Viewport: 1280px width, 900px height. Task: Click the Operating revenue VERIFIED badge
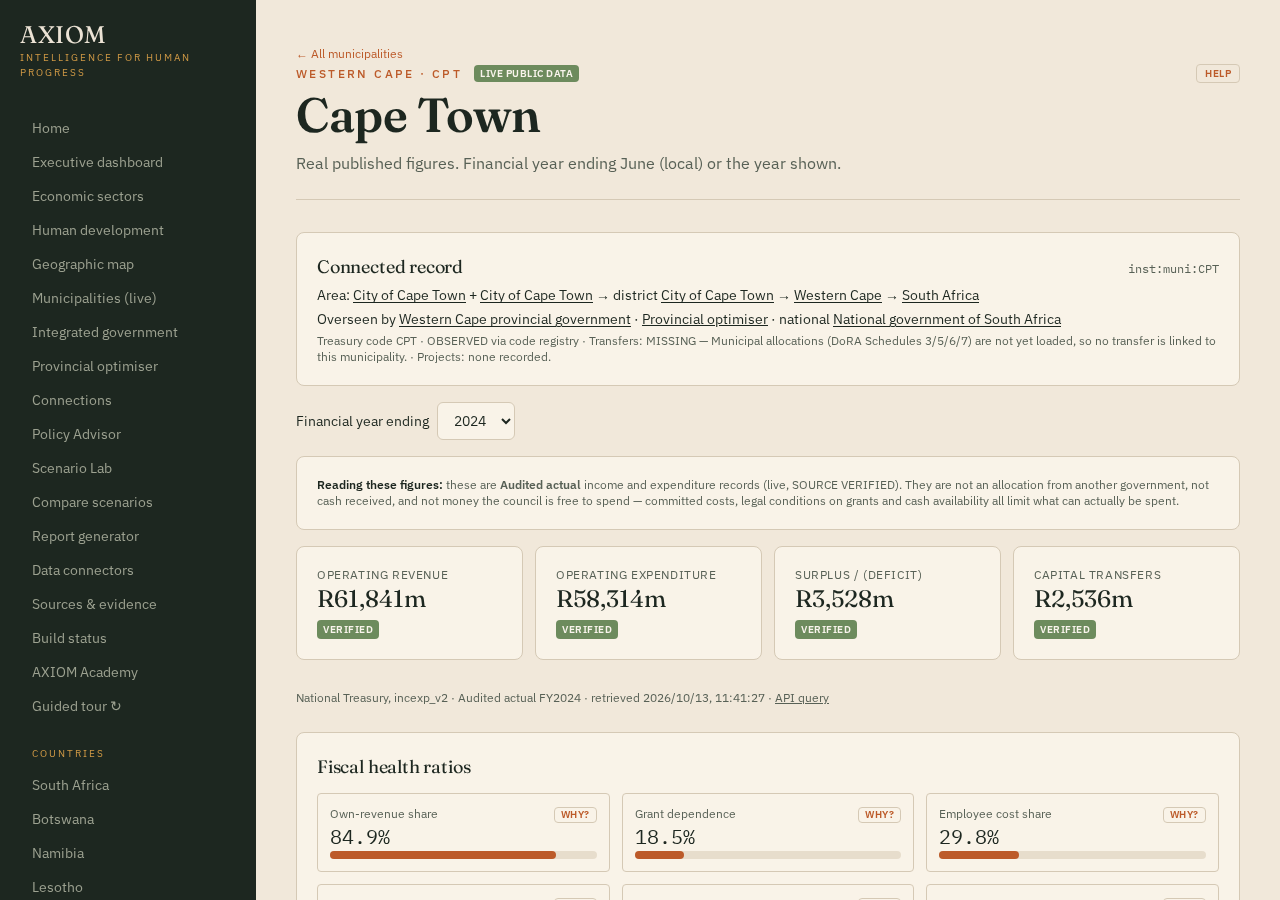[348, 630]
